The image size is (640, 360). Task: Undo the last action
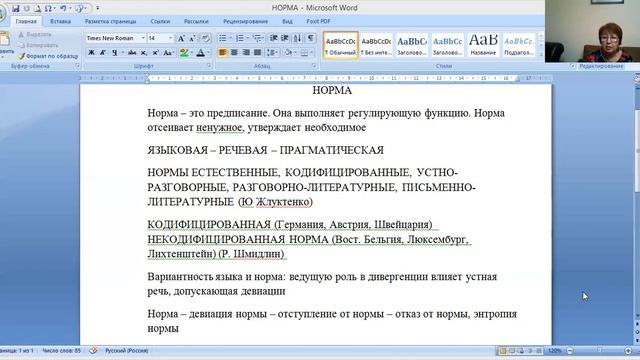63,8
